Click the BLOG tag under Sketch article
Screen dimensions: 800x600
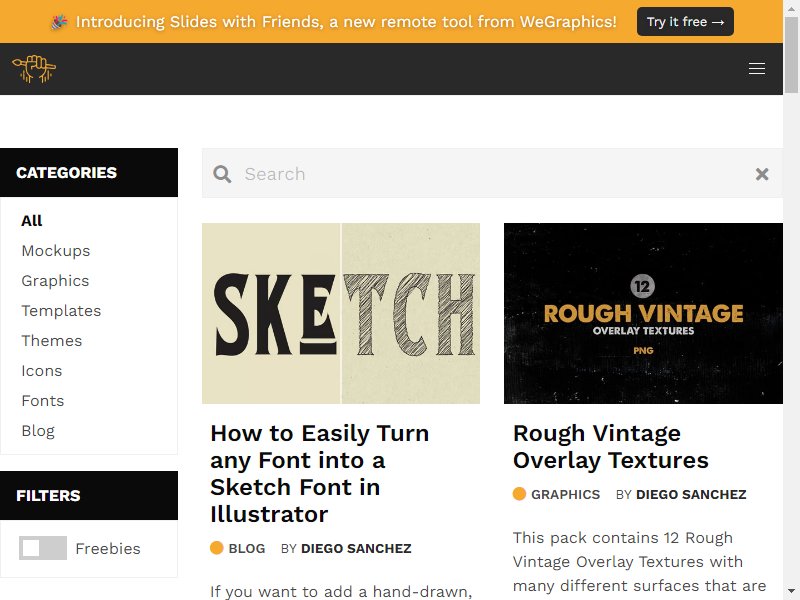(247, 548)
